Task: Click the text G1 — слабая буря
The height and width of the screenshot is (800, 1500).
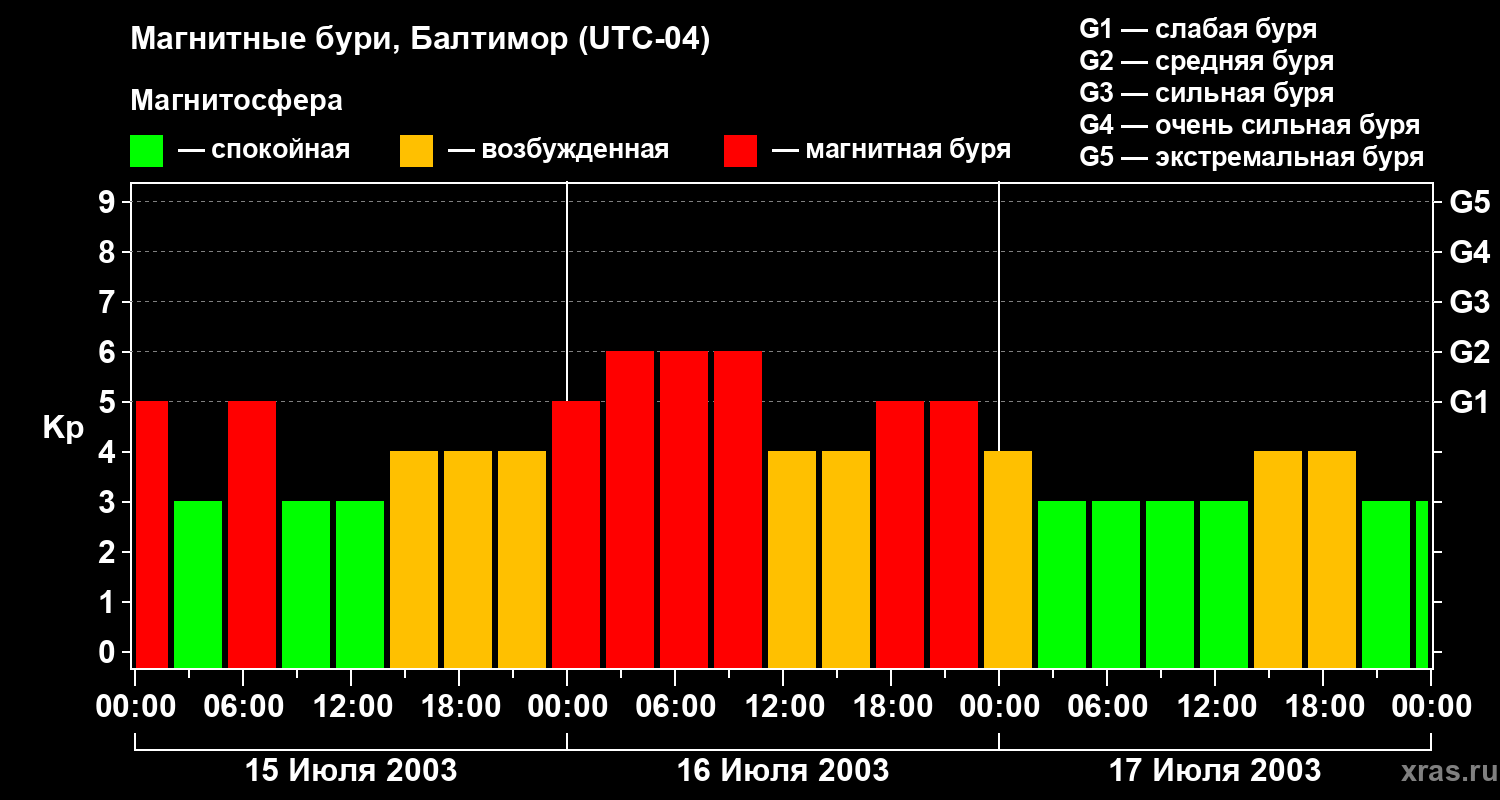Action: [1198, 29]
